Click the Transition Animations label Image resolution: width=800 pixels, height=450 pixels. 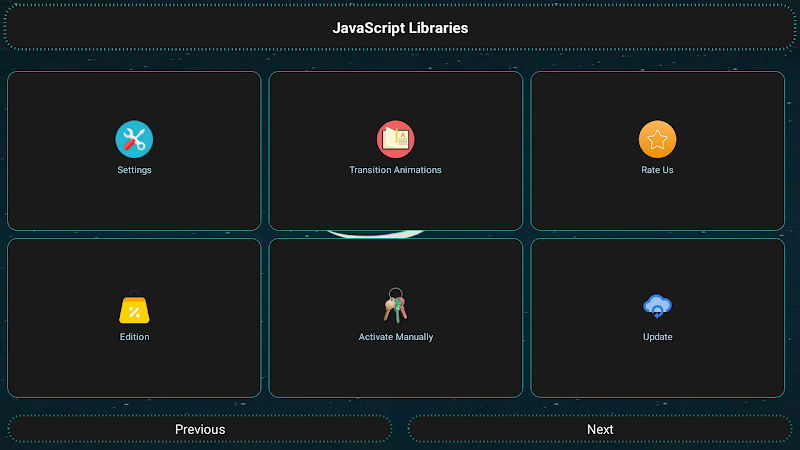click(395, 170)
